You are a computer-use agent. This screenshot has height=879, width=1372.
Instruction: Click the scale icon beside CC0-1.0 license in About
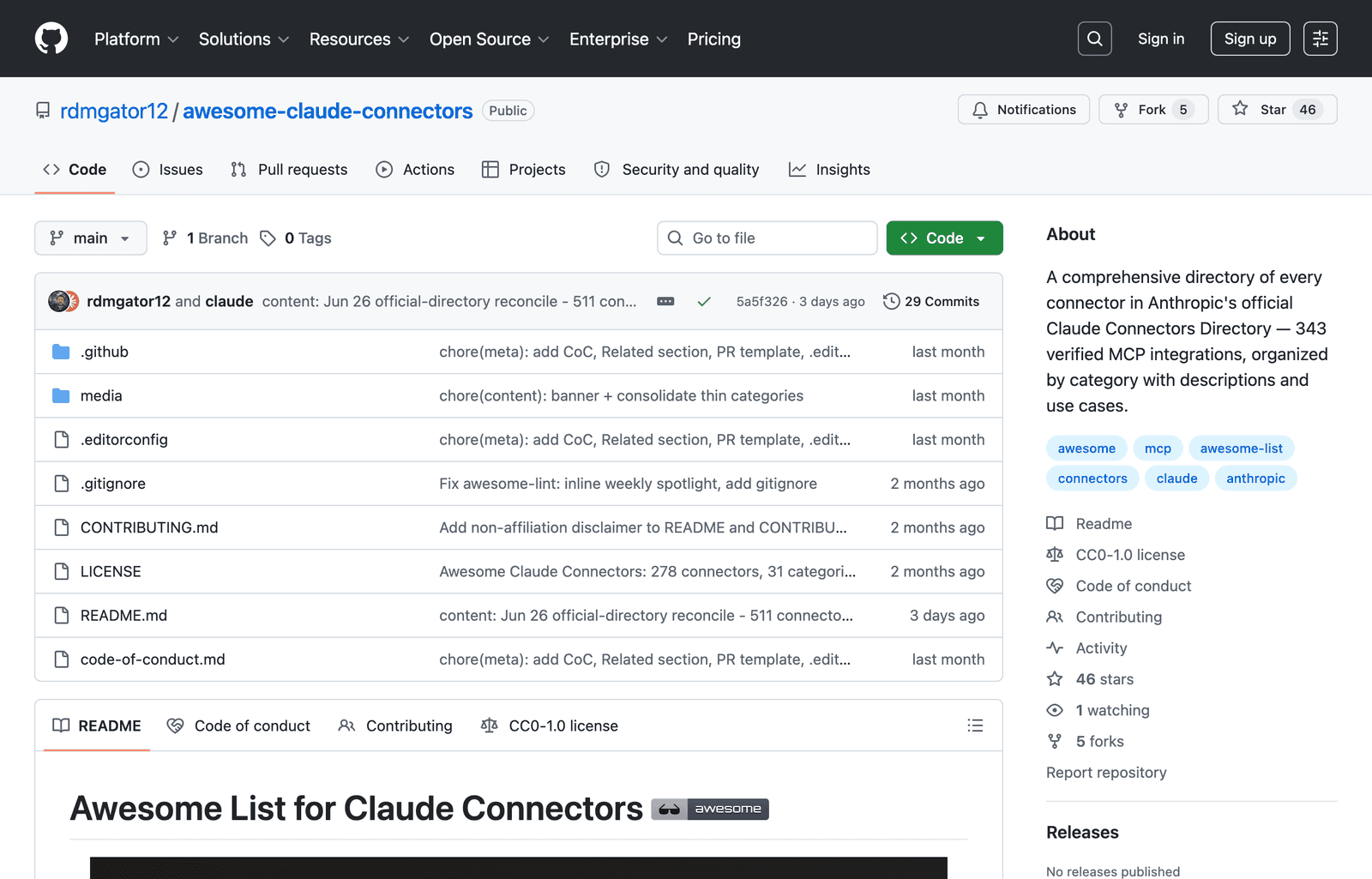tap(1055, 555)
